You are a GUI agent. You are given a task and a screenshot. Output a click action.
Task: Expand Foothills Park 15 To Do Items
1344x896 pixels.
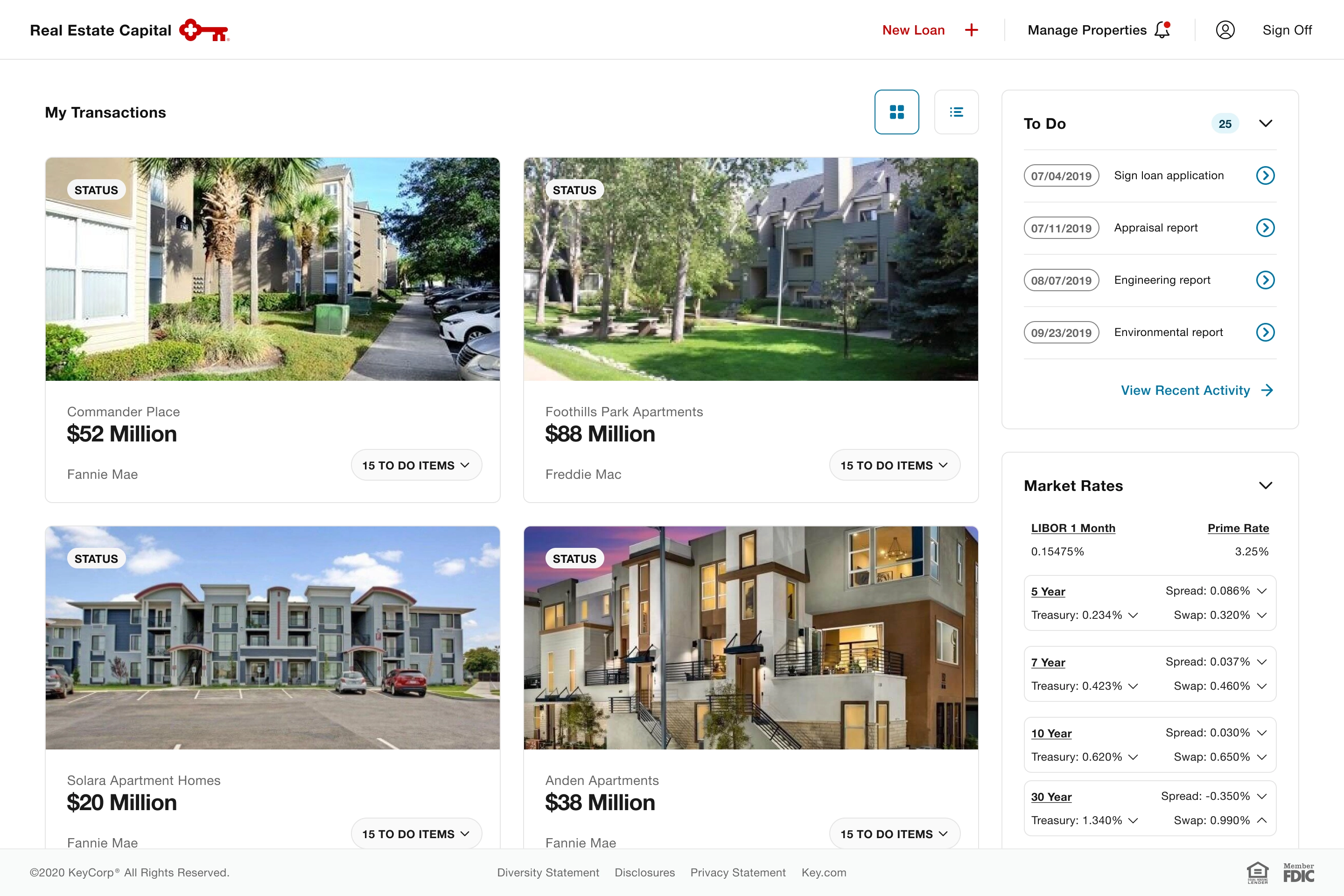[x=894, y=465]
